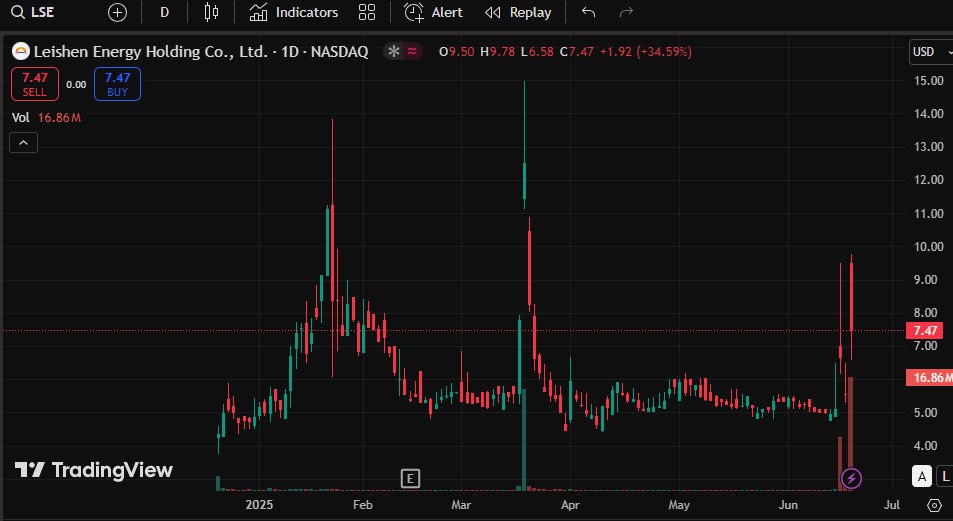Image resolution: width=953 pixels, height=521 pixels.
Task: Select the Vol 16.86 M indicator legend
Action: (47, 117)
